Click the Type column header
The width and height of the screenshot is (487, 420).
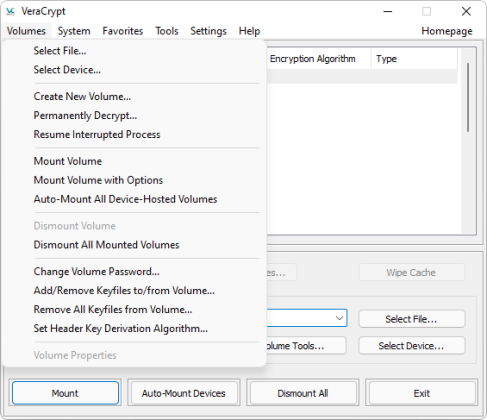point(414,59)
